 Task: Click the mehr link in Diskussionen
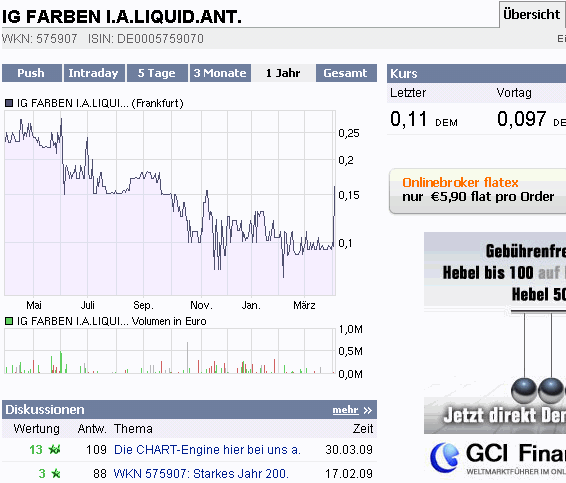coord(345,410)
